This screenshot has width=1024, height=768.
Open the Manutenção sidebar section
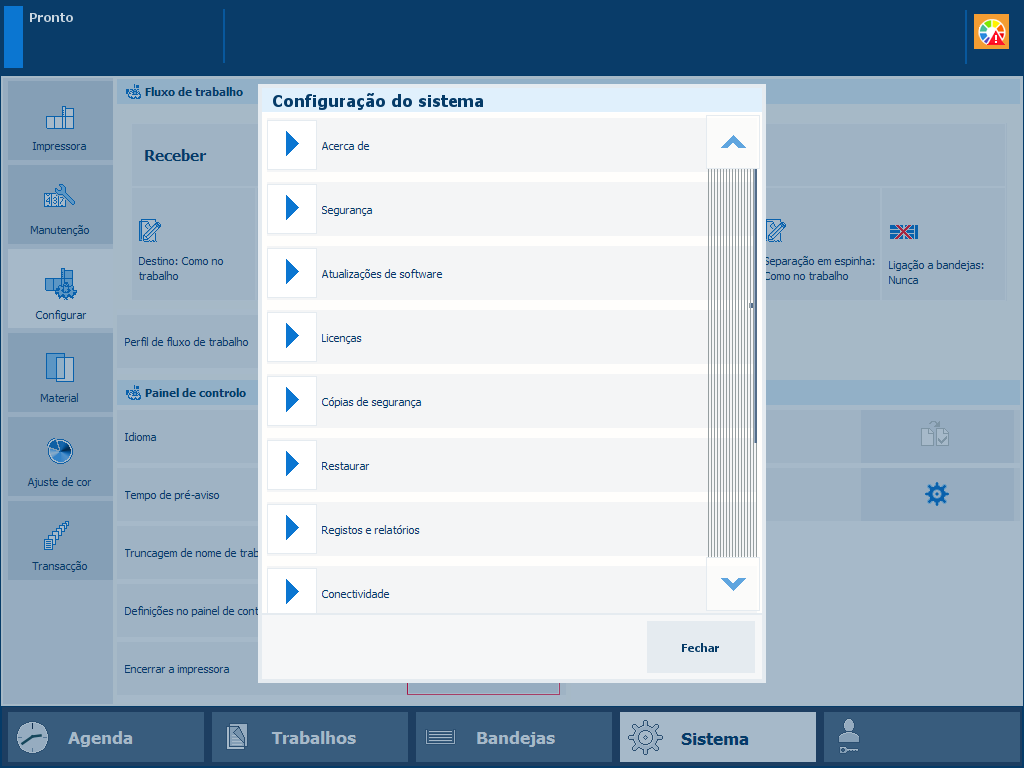pyautogui.click(x=60, y=204)
